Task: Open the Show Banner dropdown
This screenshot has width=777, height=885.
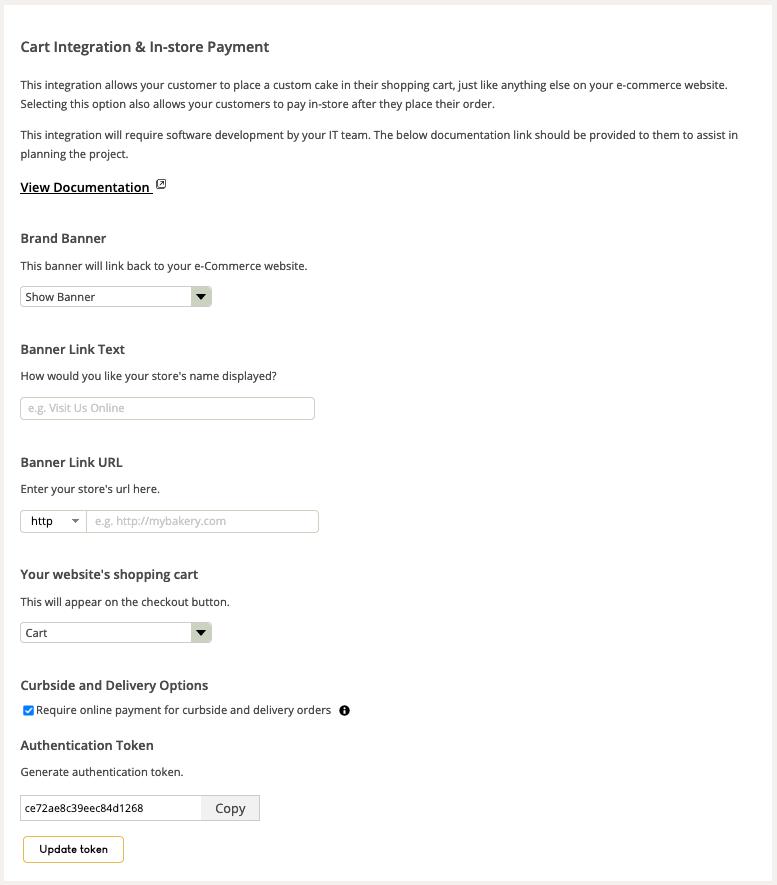Action: tap(106, 297)
